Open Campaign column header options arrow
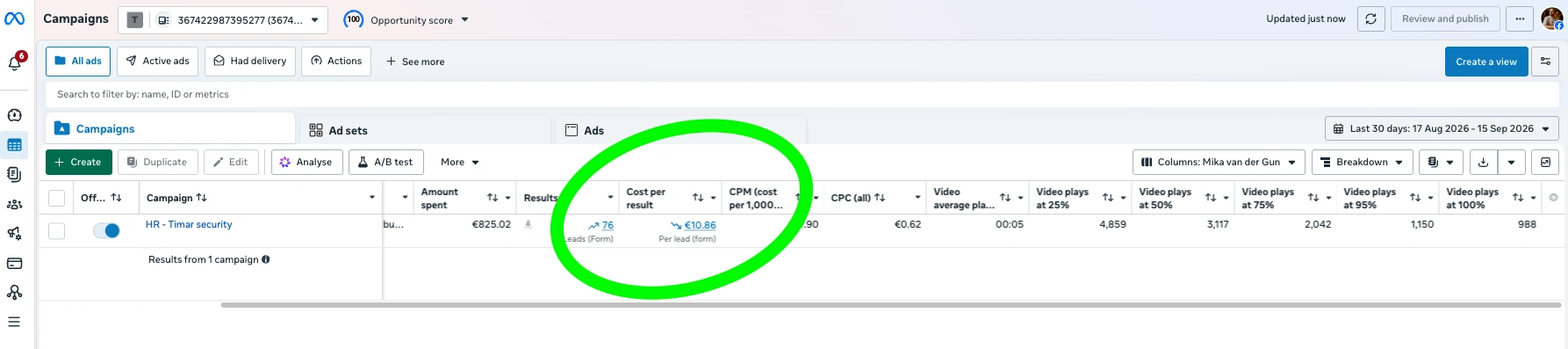Viewport: 1568px width, 349px height. click(372, 198)
